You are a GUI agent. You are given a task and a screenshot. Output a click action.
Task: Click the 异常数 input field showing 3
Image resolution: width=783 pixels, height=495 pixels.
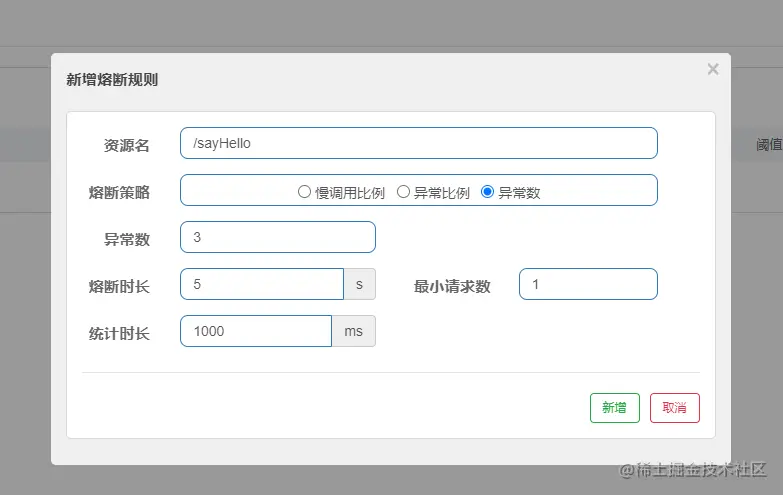click(278, 237)
